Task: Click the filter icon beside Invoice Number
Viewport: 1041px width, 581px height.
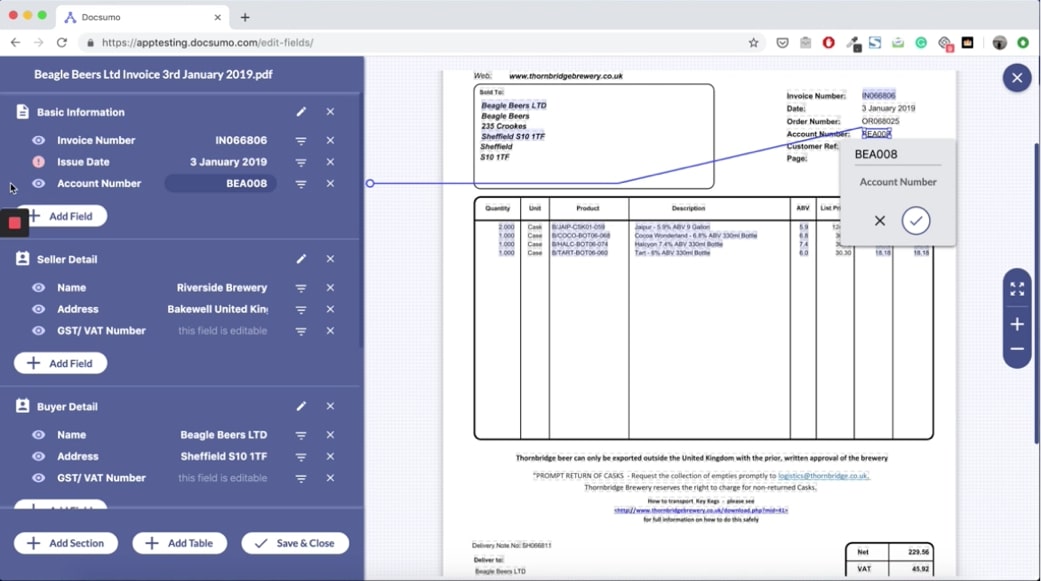Action: click(301, 140)
